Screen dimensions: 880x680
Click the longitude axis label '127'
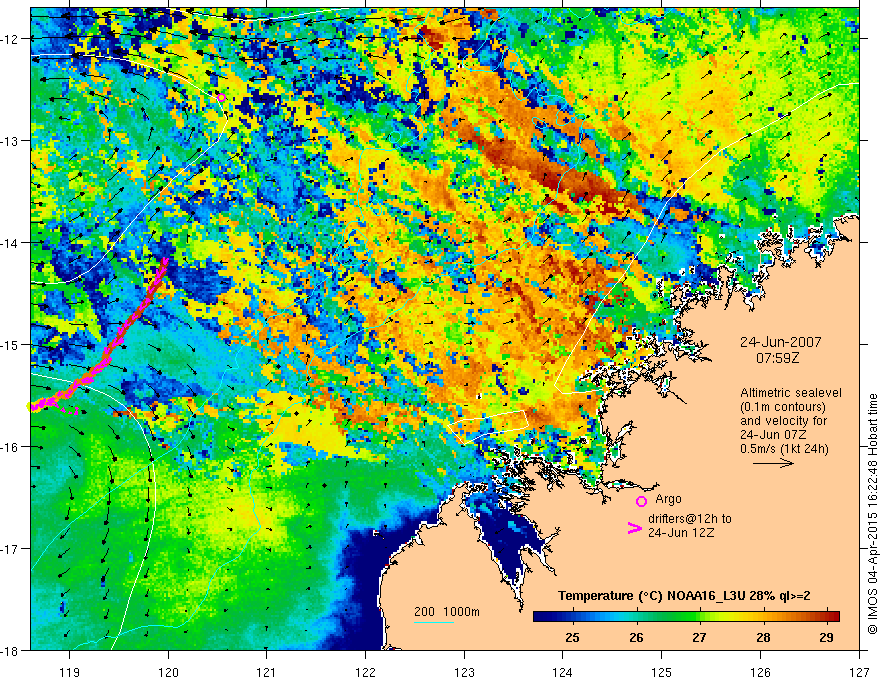859,672
